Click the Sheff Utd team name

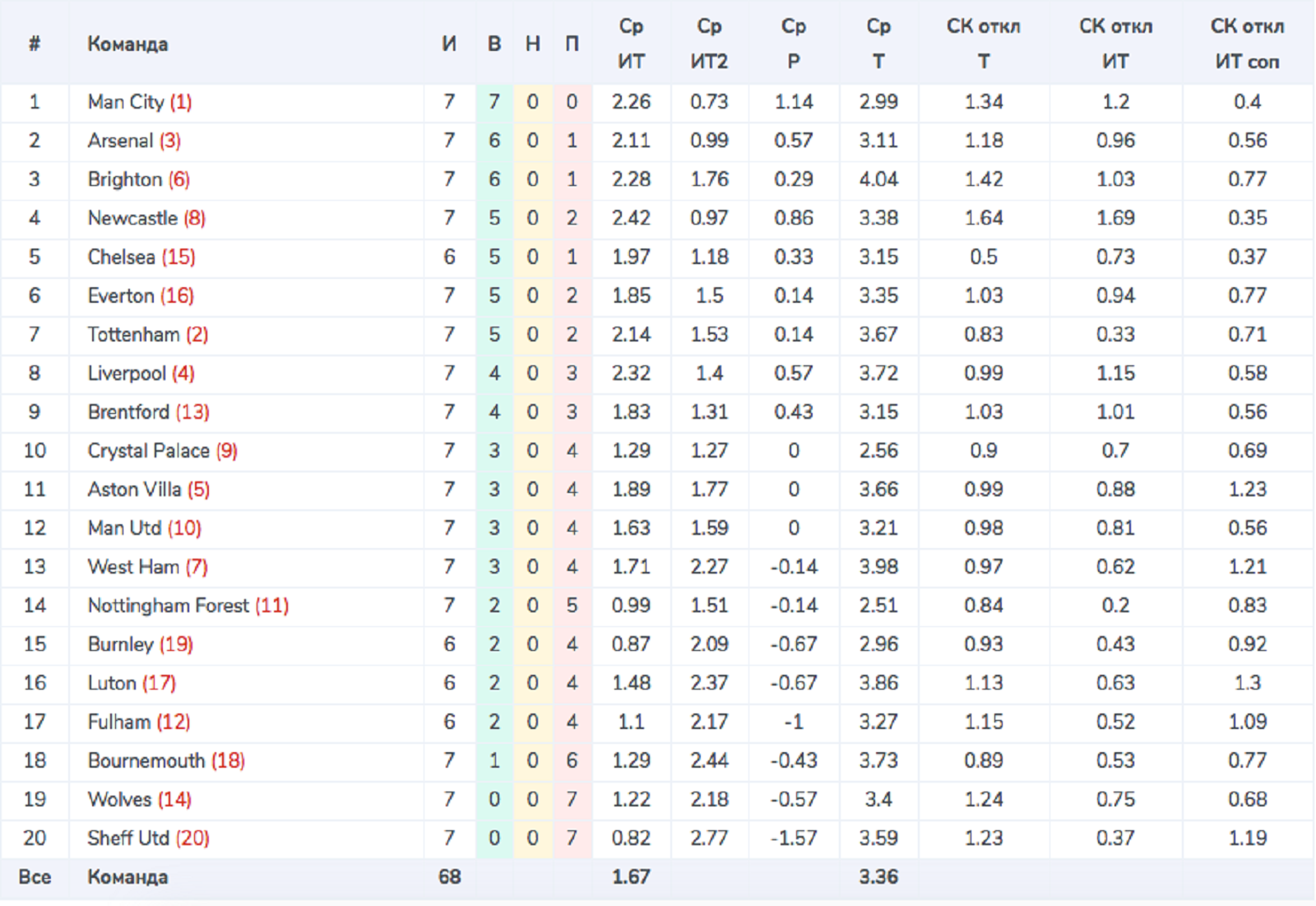click(x=128, y=837)
